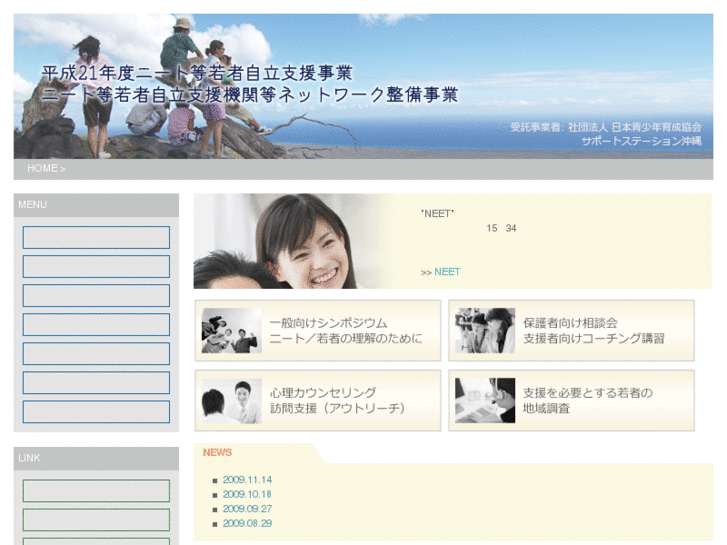727x545 pixels.
Task: Open the news entry dated 2009.09.27
Action: [x=247, y=509]
